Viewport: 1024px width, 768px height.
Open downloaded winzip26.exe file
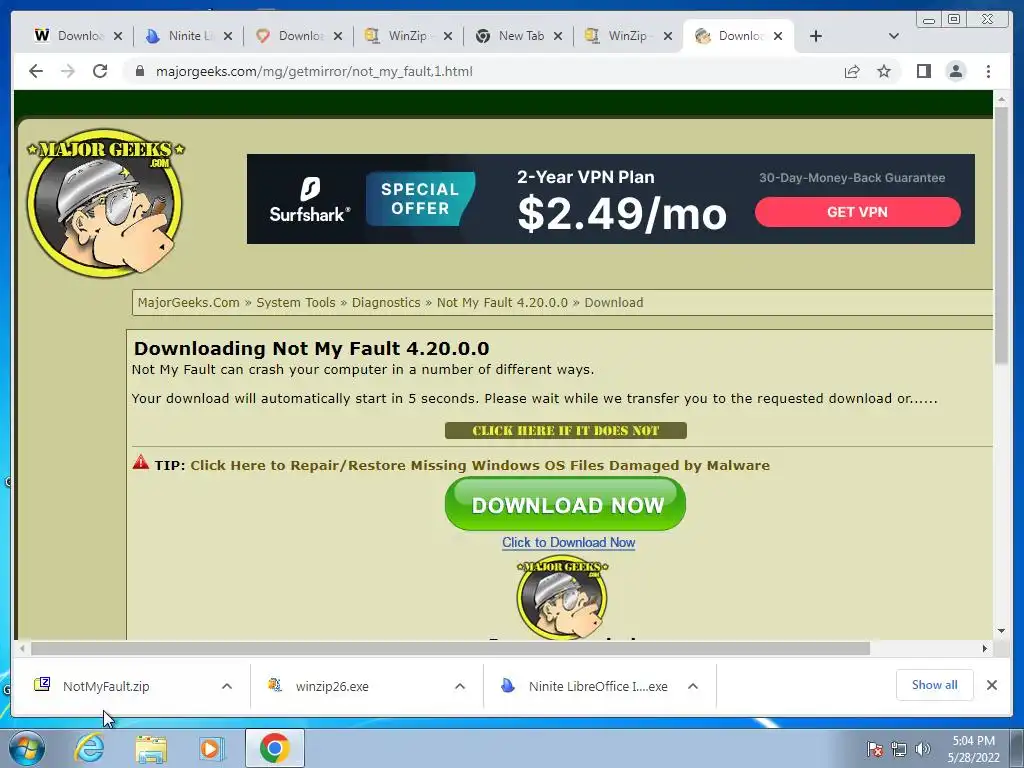pos(332,686)
